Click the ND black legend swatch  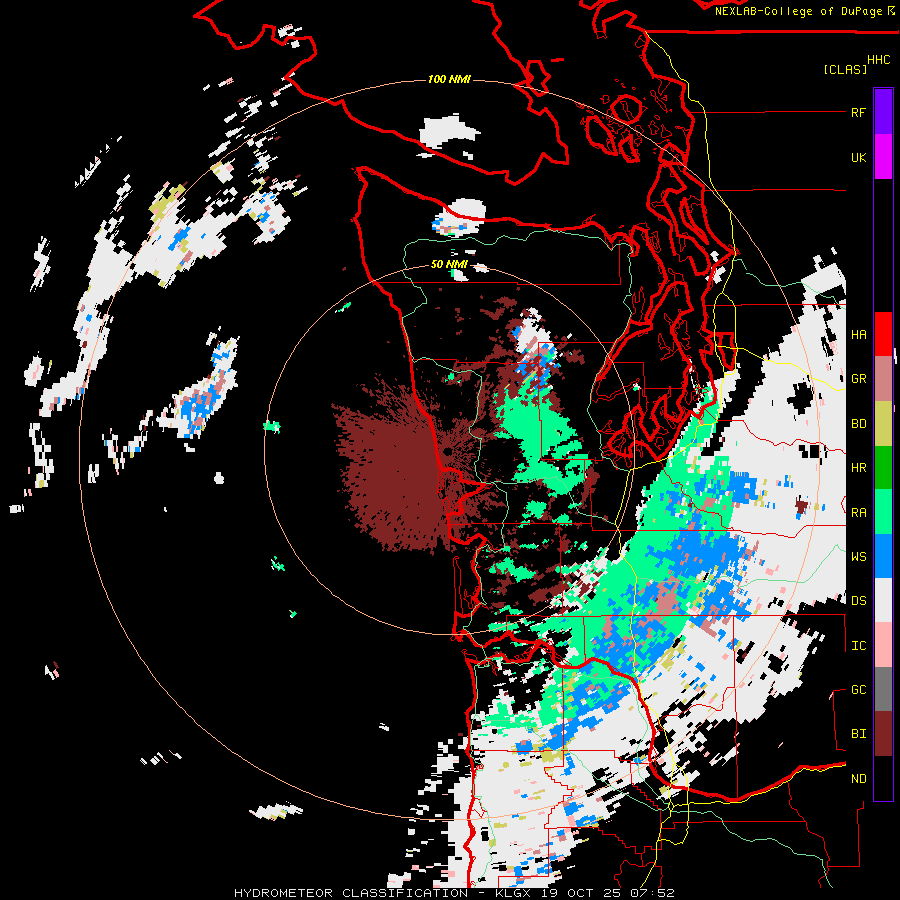click(883, 778)
